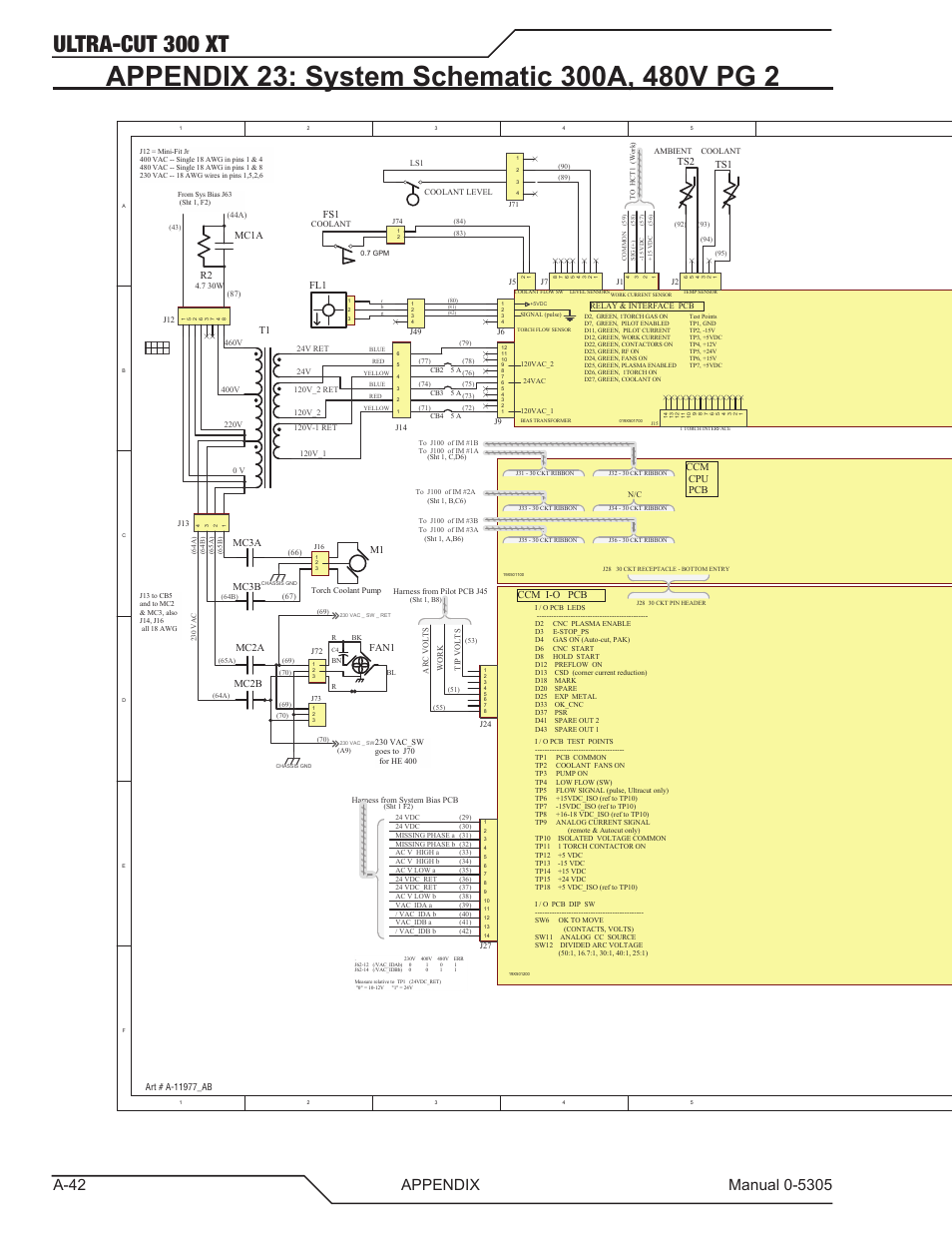Click the 'ULTRA-CUT 300 XT' header
Screen dimensions: 952x1233
[x=141, y=44]
